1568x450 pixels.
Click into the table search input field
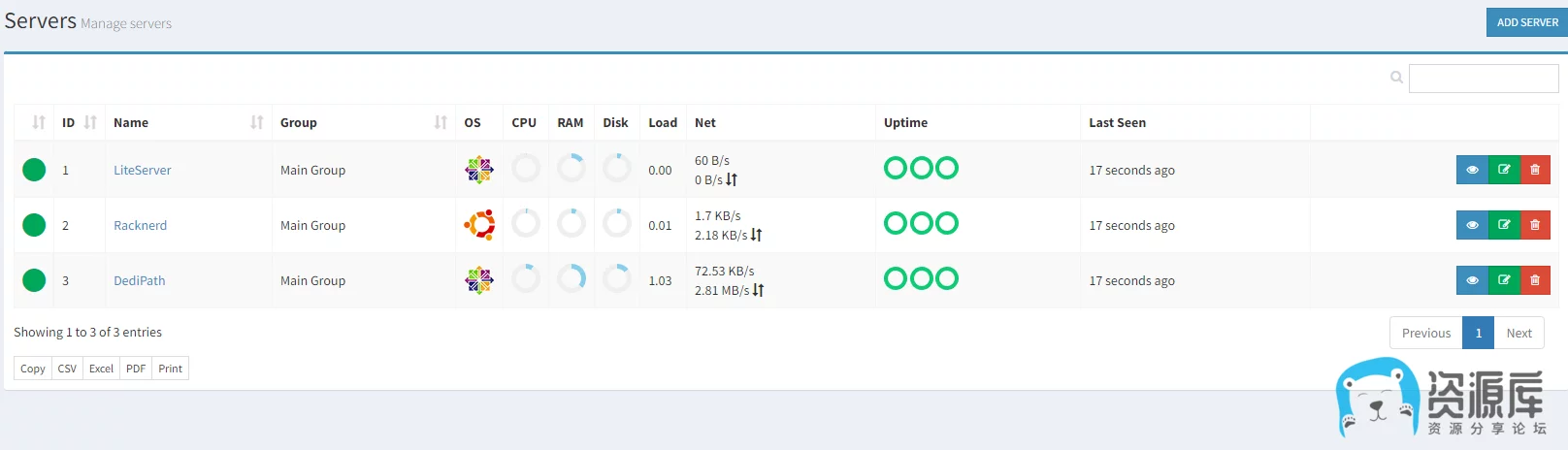click(x=1483, y=79)
